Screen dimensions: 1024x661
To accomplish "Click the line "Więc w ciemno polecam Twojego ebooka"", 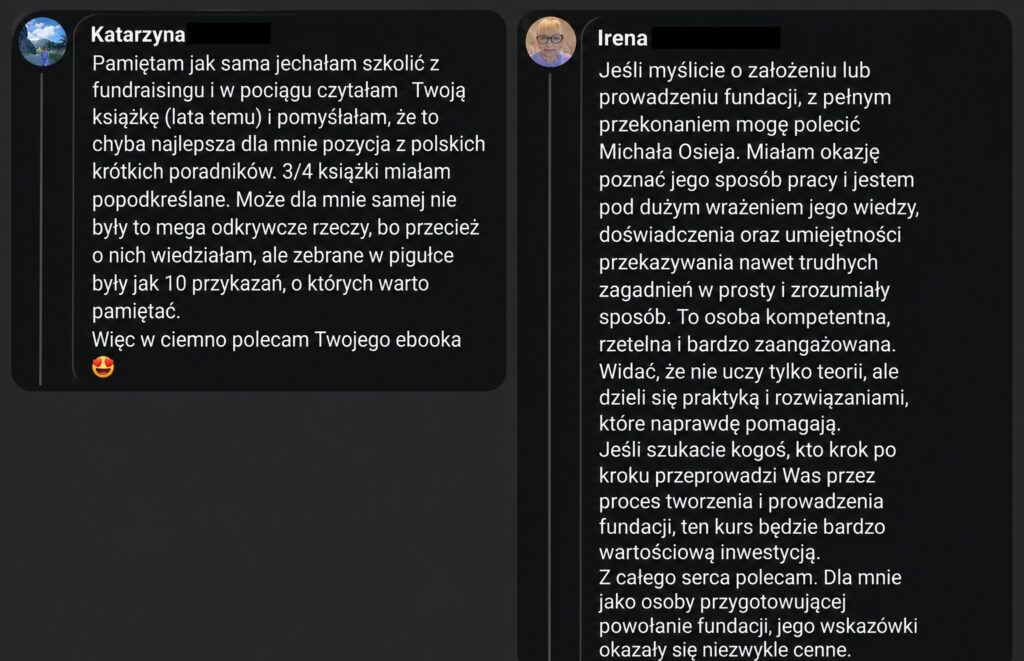I will [276, 340].
